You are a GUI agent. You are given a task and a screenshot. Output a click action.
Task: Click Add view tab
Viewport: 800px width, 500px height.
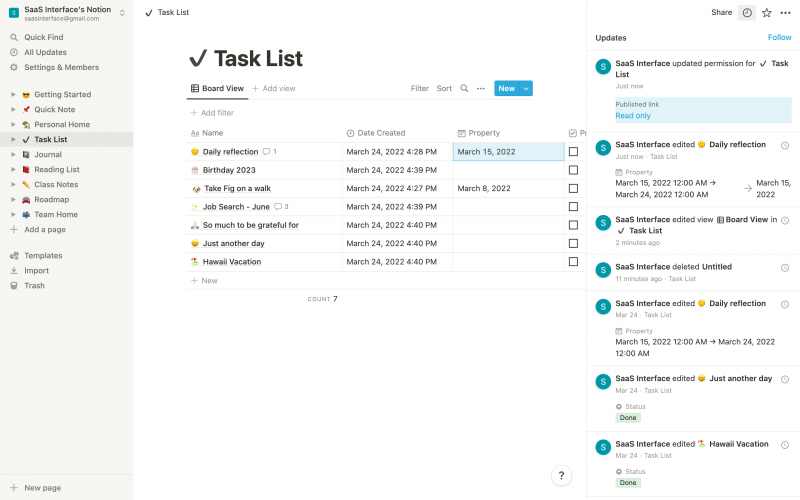click(274, 88)
